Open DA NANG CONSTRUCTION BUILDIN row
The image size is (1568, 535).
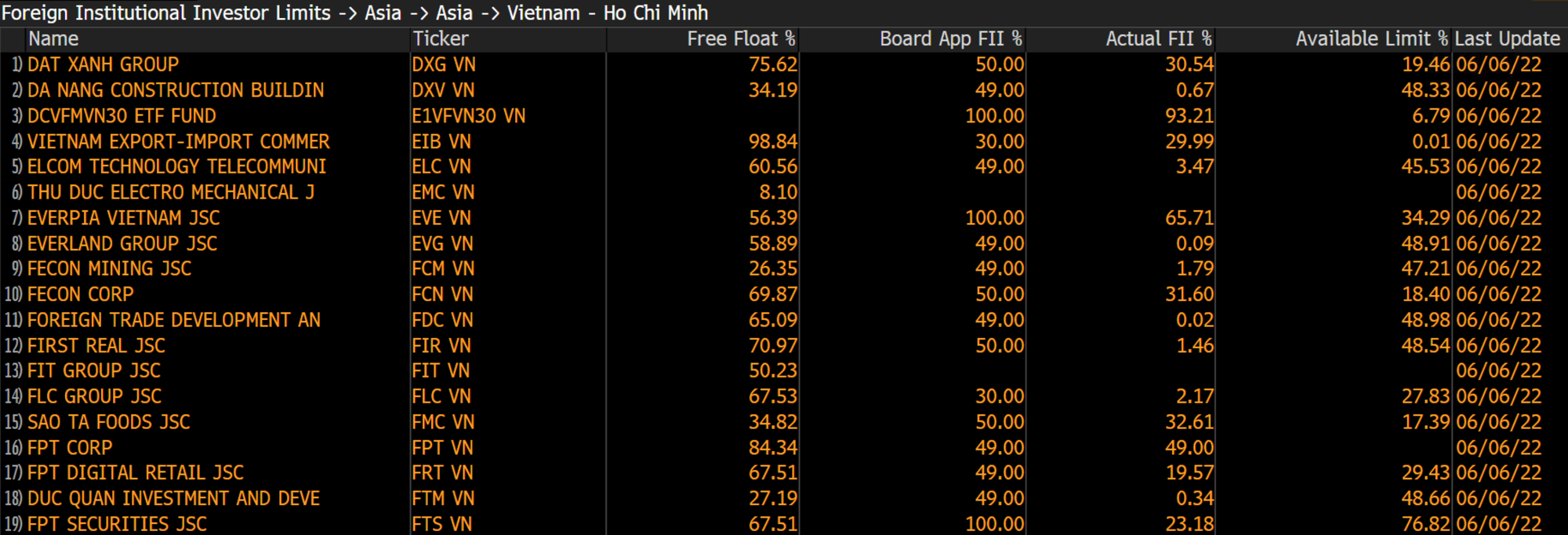(784, 90)
